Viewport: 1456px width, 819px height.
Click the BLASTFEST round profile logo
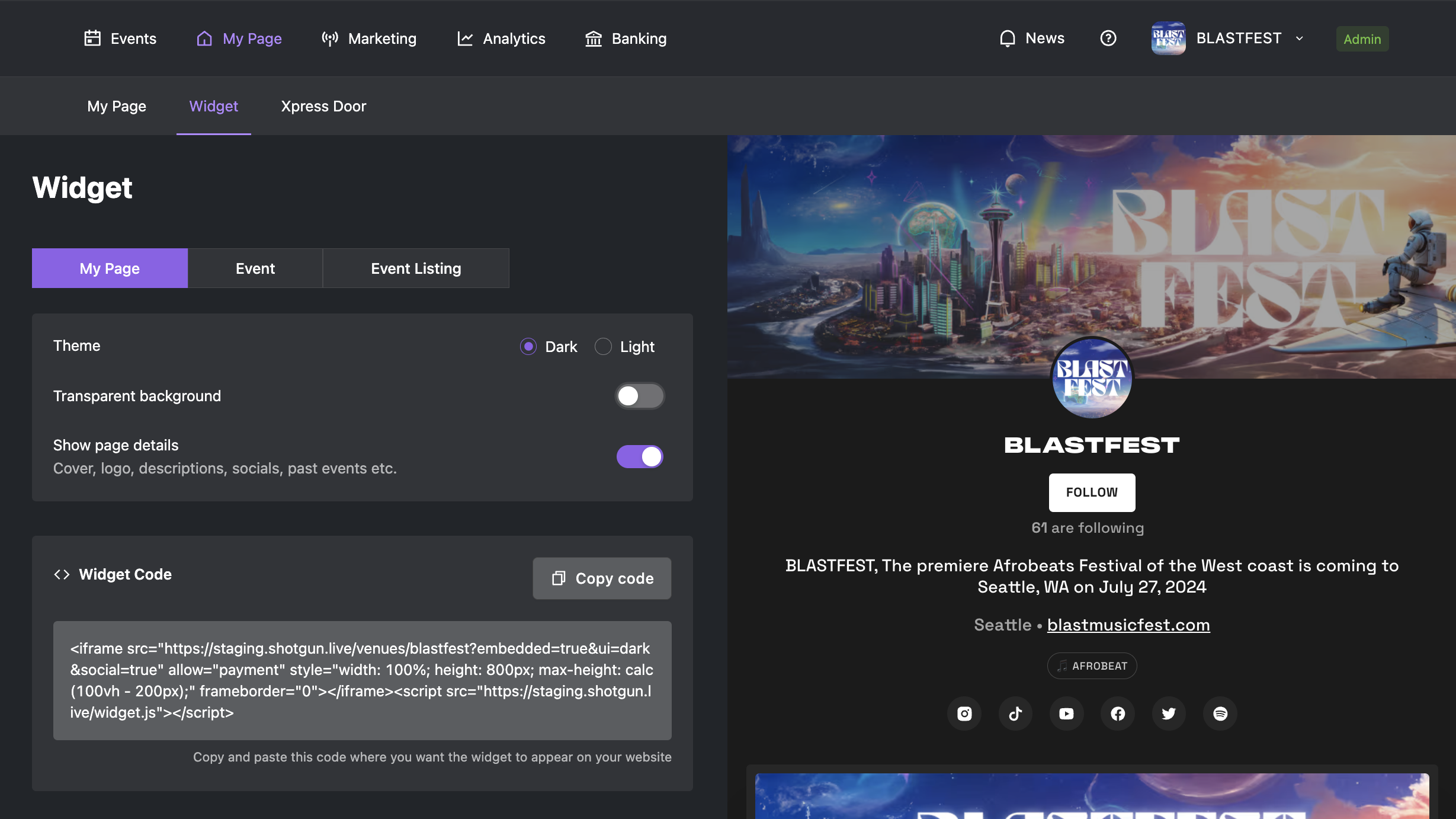point(1092,378)
